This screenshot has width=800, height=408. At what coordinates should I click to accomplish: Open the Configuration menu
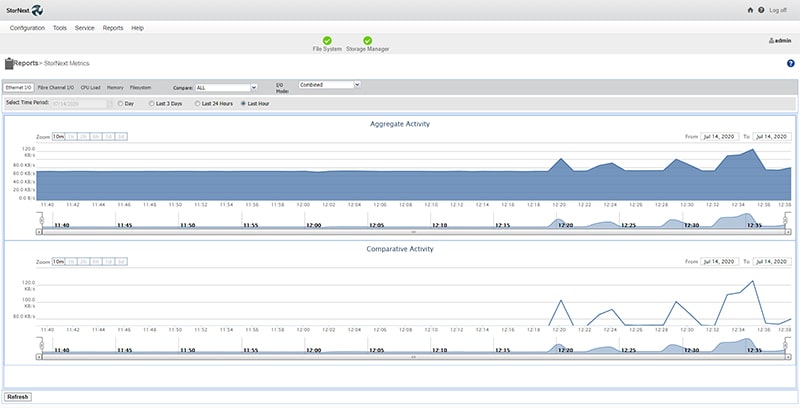coord(27,28)
